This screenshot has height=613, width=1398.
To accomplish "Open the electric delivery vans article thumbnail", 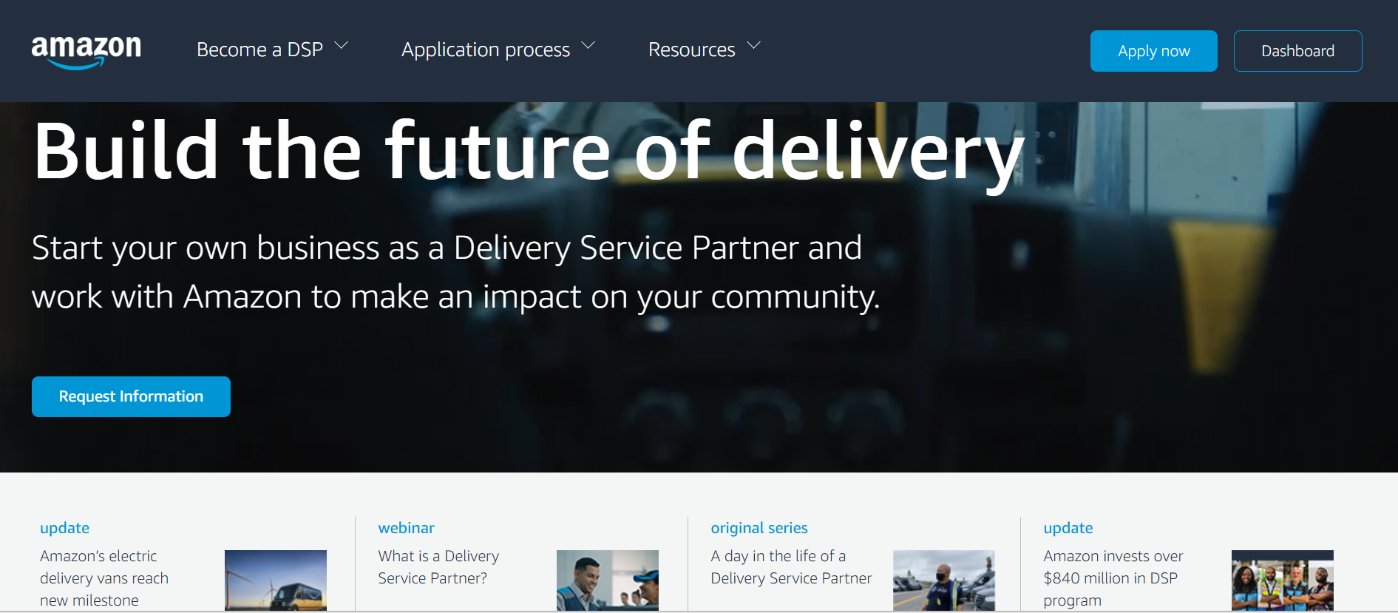I will (275, 580).
